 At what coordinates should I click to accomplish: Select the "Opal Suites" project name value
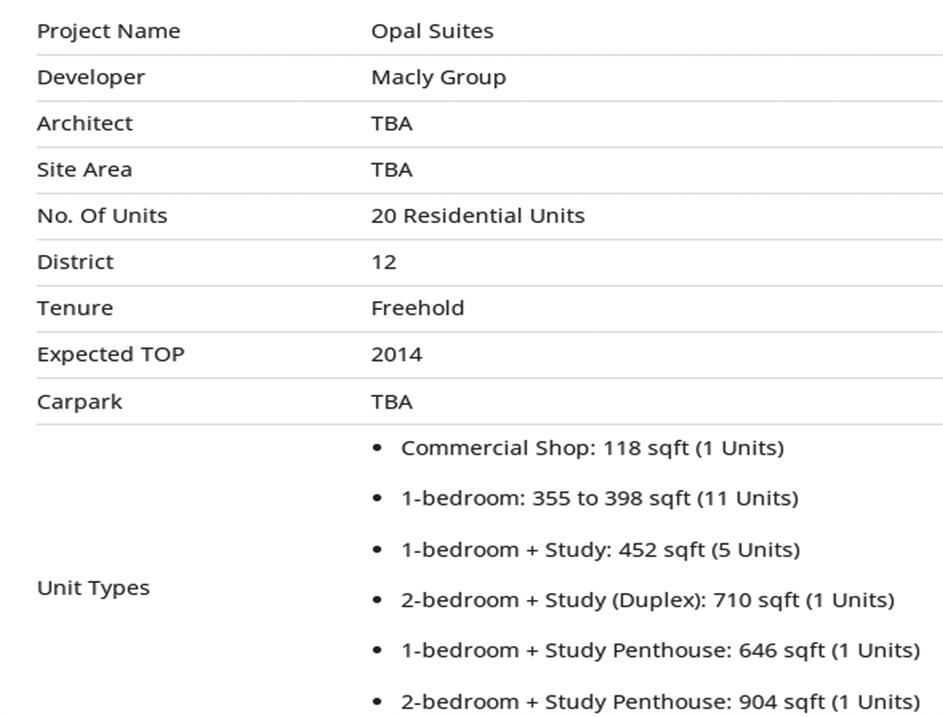point(432,31)
